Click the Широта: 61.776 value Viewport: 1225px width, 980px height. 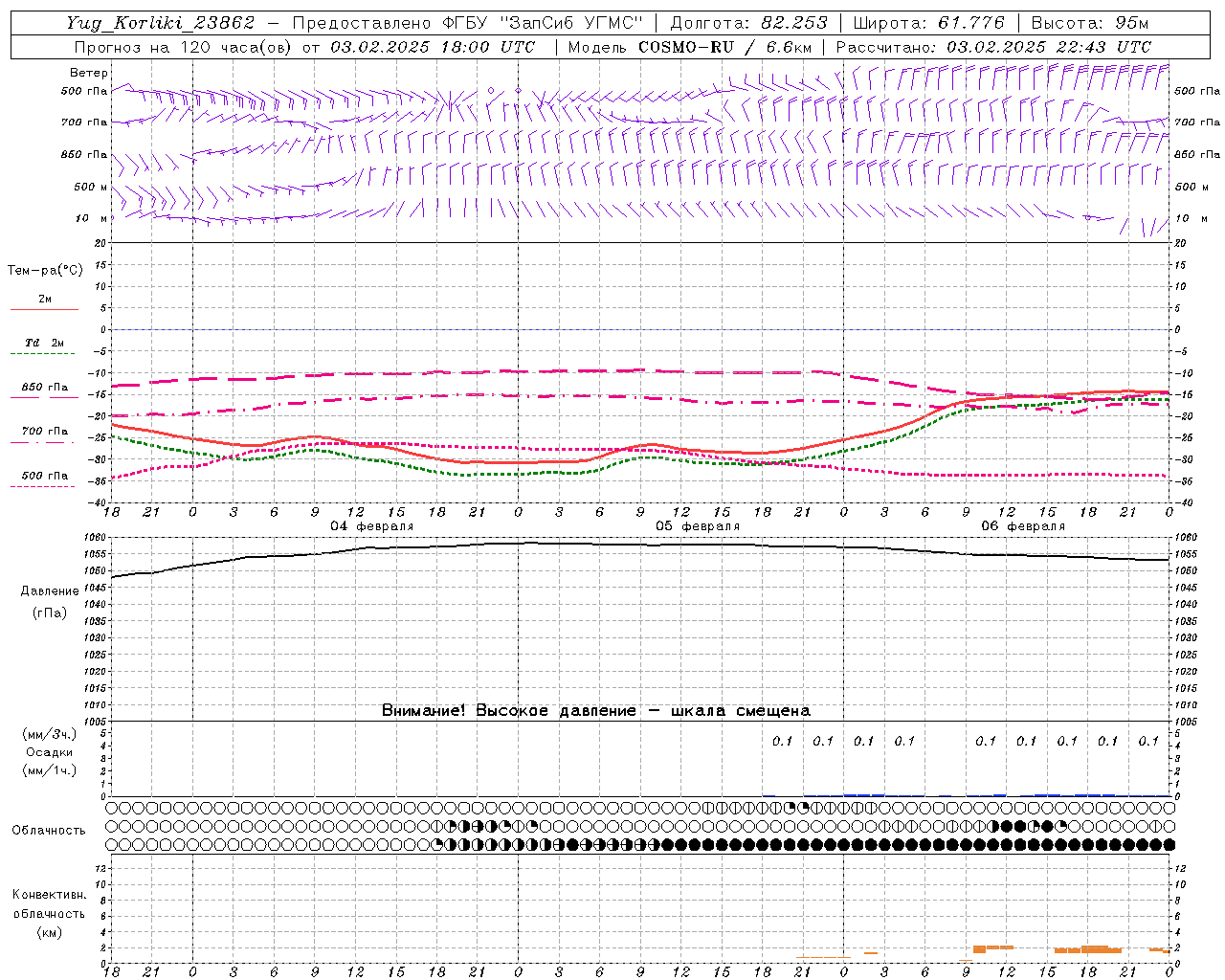pos(928,23)
